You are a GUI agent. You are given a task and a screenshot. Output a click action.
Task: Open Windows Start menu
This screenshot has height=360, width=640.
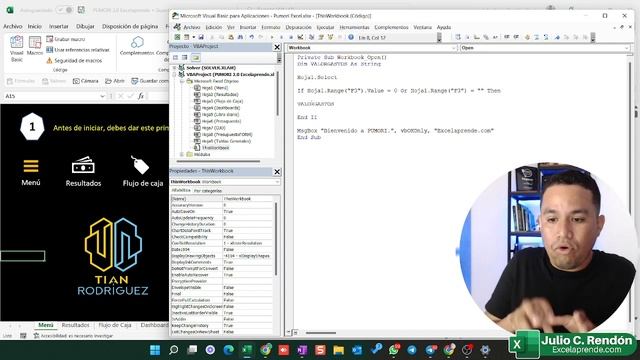pos(155,350)
